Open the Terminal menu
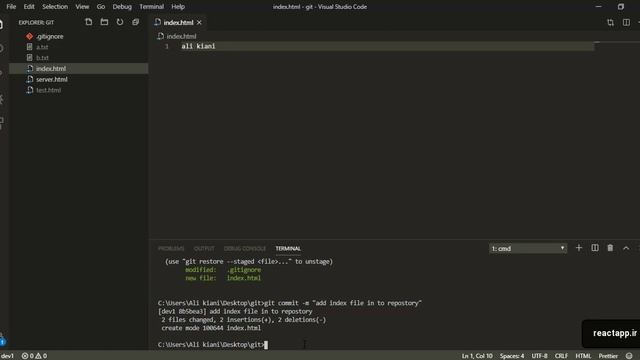 click(x=151, y=7)
